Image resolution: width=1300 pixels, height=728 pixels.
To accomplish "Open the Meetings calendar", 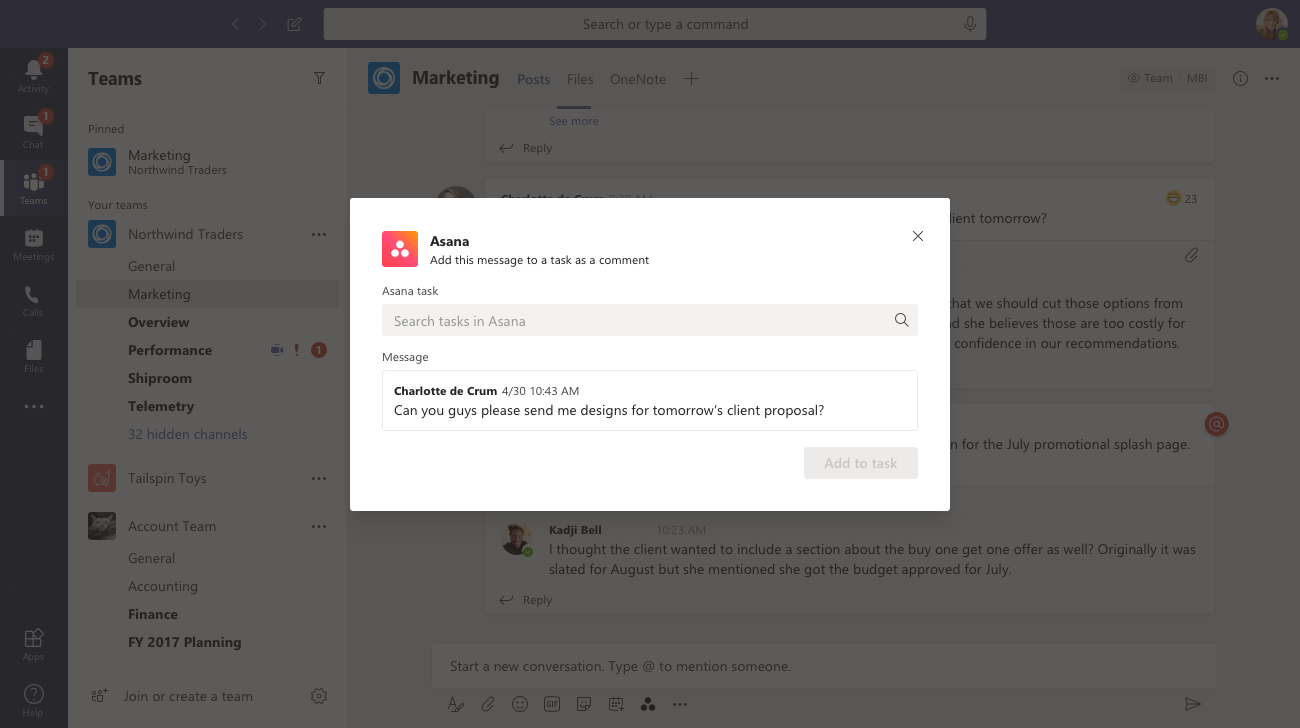I will pyautogui.click(x=33, y=243).
